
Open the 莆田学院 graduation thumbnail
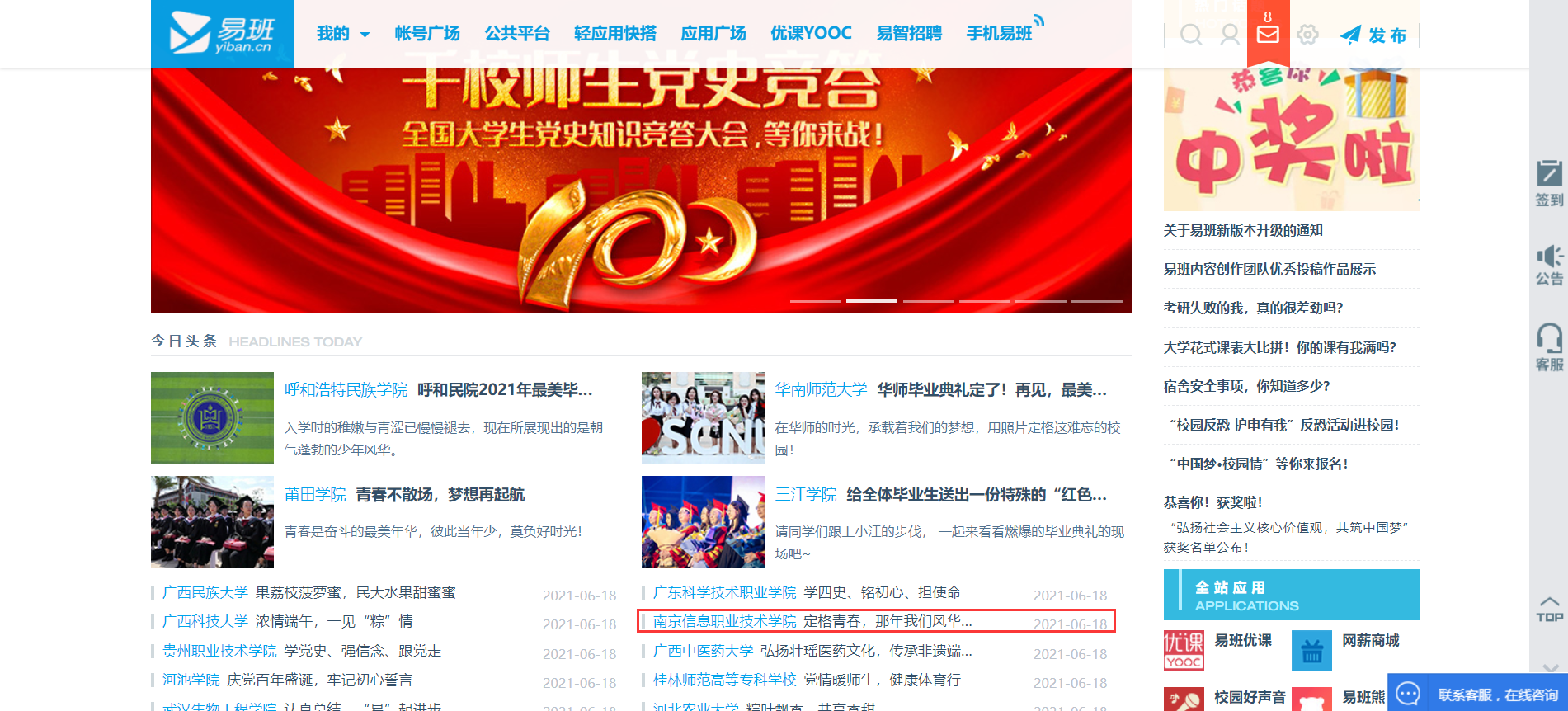point(212,522)
